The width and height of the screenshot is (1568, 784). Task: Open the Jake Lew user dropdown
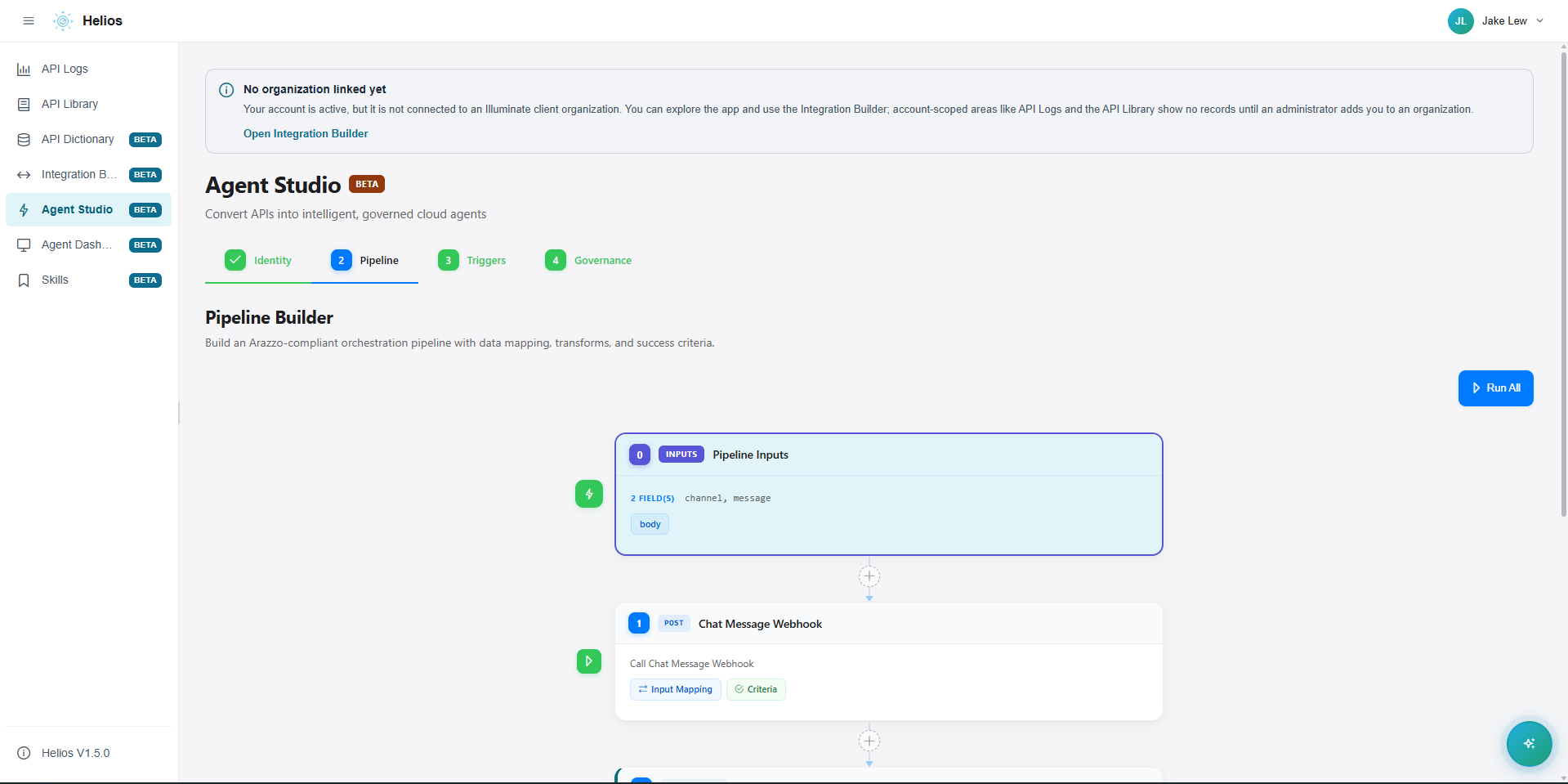1496,21
